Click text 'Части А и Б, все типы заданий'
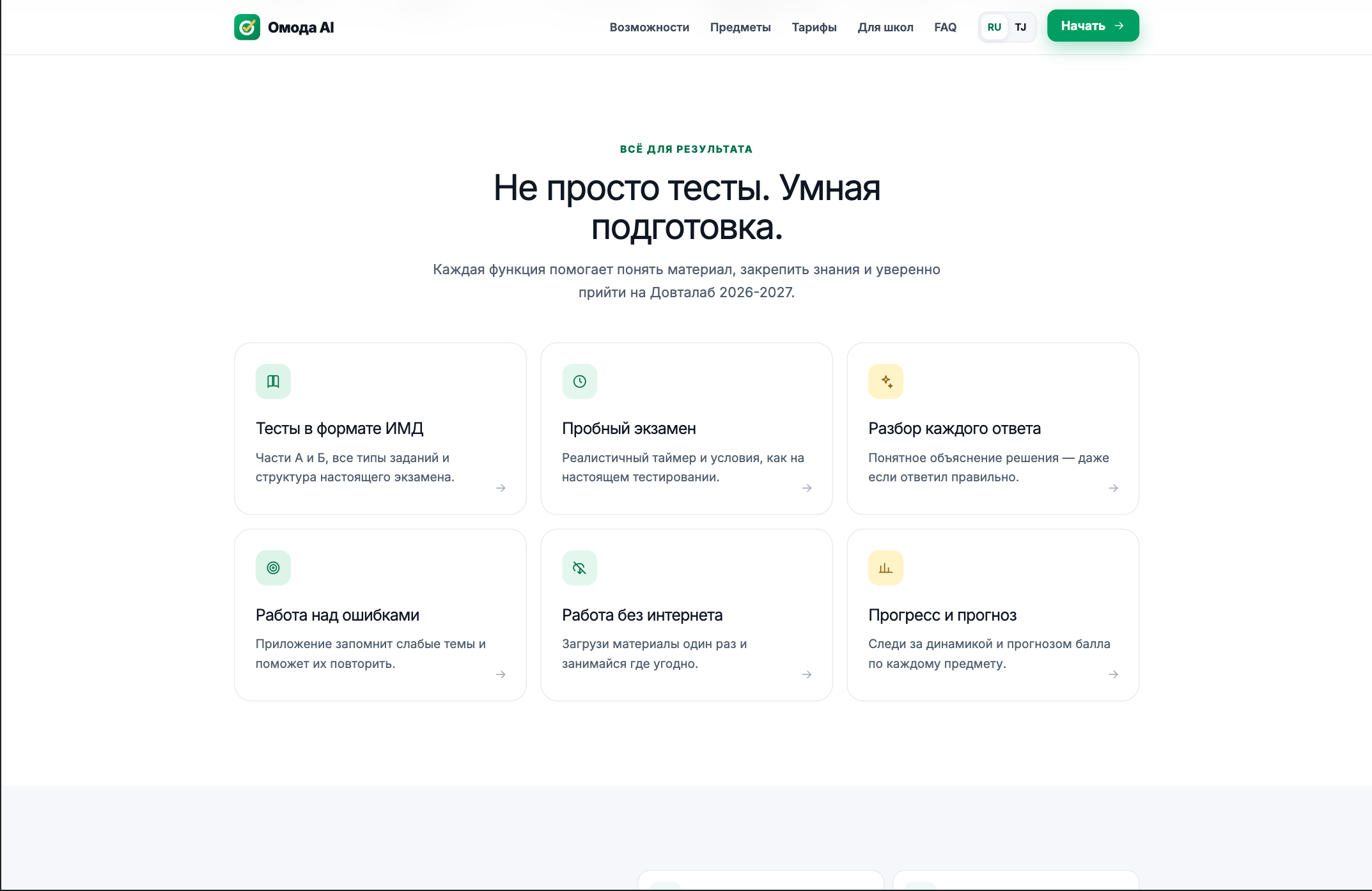The width and height of the screenshot is (1372, 891). pos(346,458)
